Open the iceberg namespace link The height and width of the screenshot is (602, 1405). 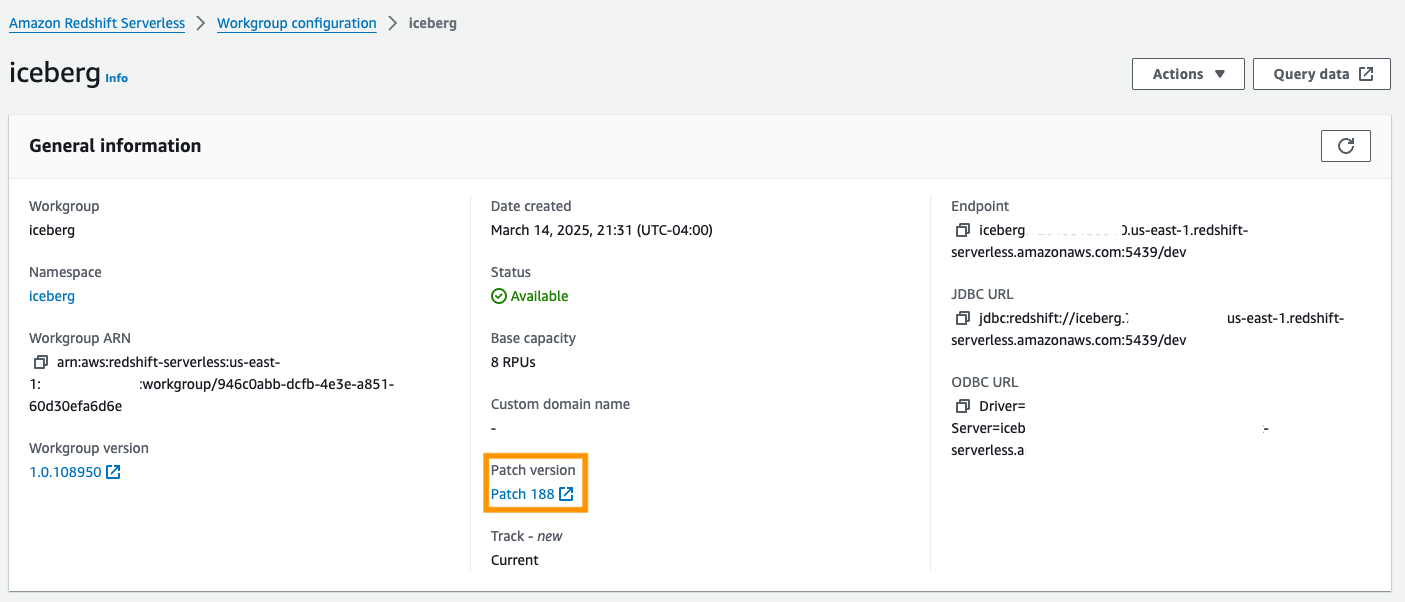(x=52, y=296)
